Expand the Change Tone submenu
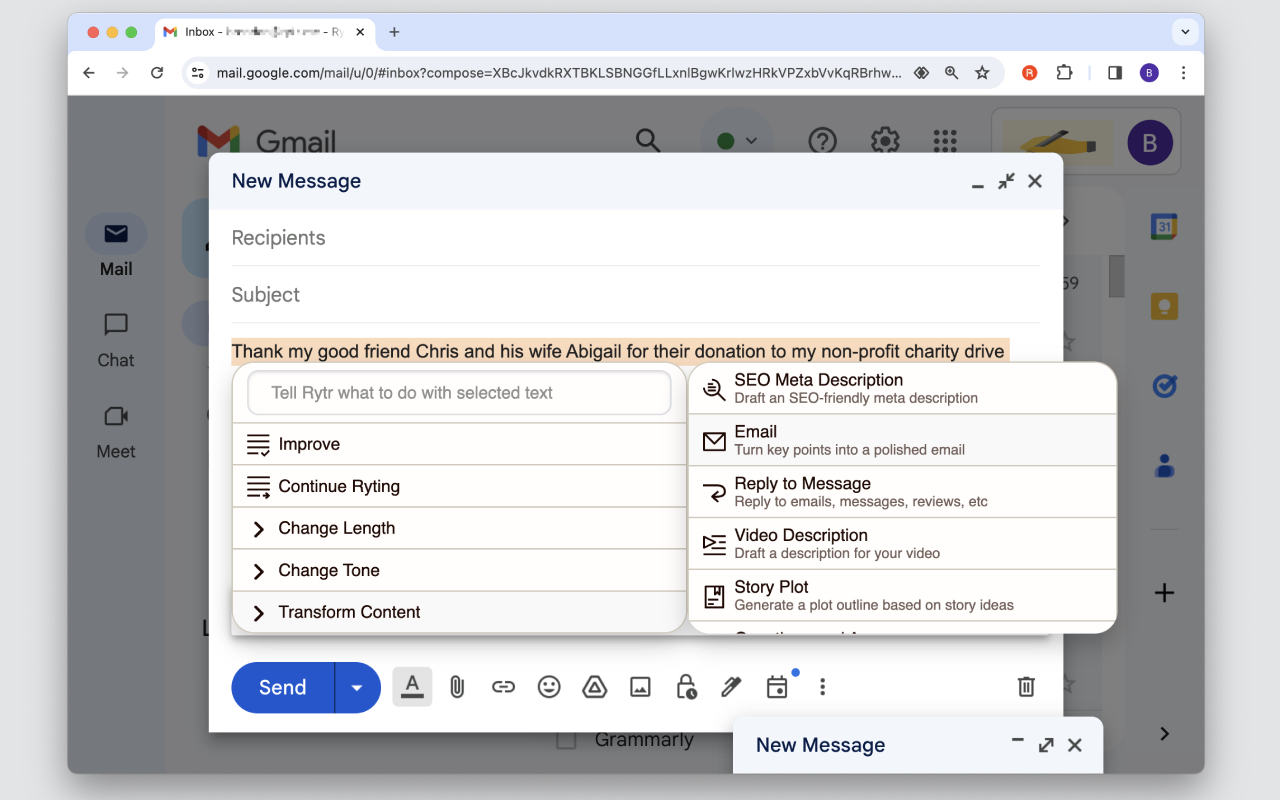The height and width of the screenshot is (800, 1280). pyautogui.click(x=329, y=570)
